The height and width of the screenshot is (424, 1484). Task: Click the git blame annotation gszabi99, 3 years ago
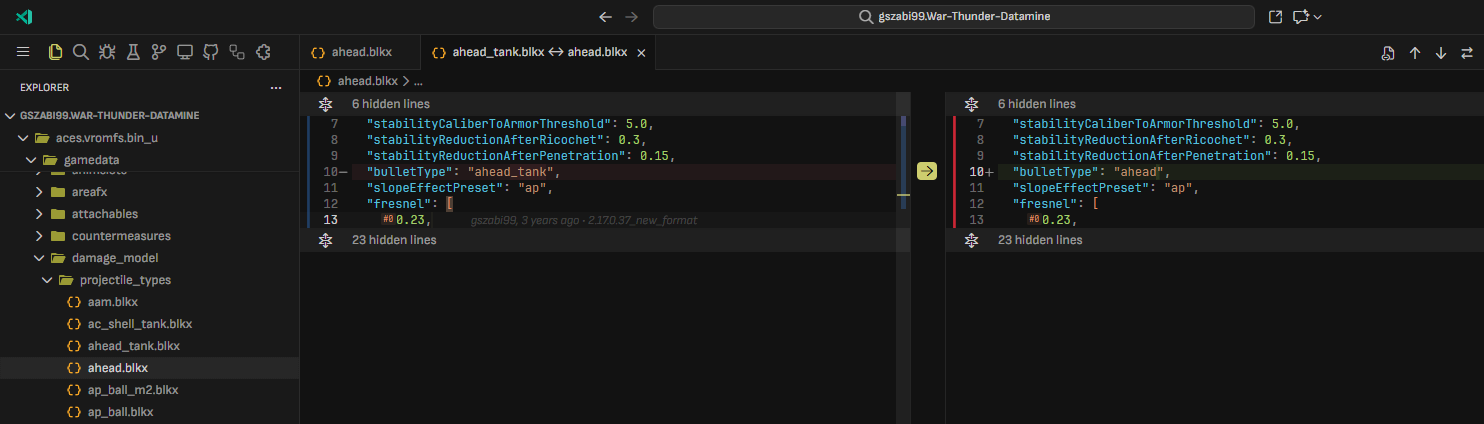click(x=583, y=220)
